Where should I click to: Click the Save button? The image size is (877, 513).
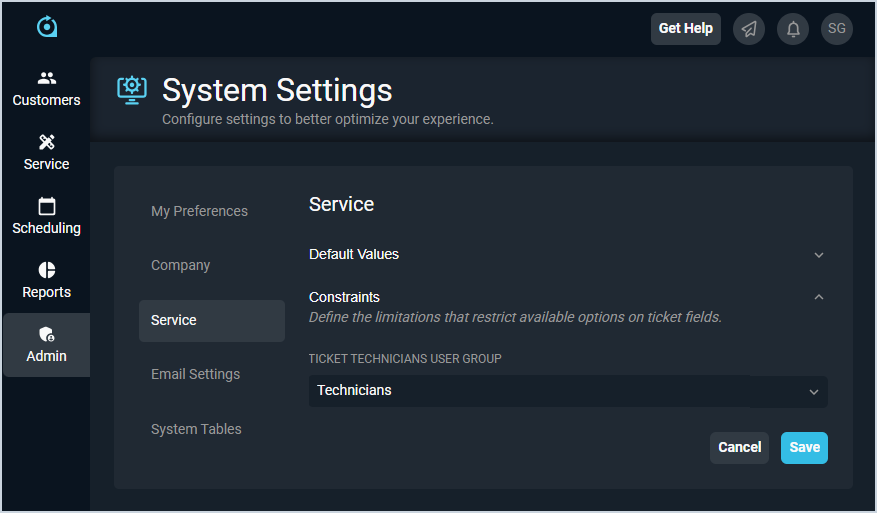[804, 447]
